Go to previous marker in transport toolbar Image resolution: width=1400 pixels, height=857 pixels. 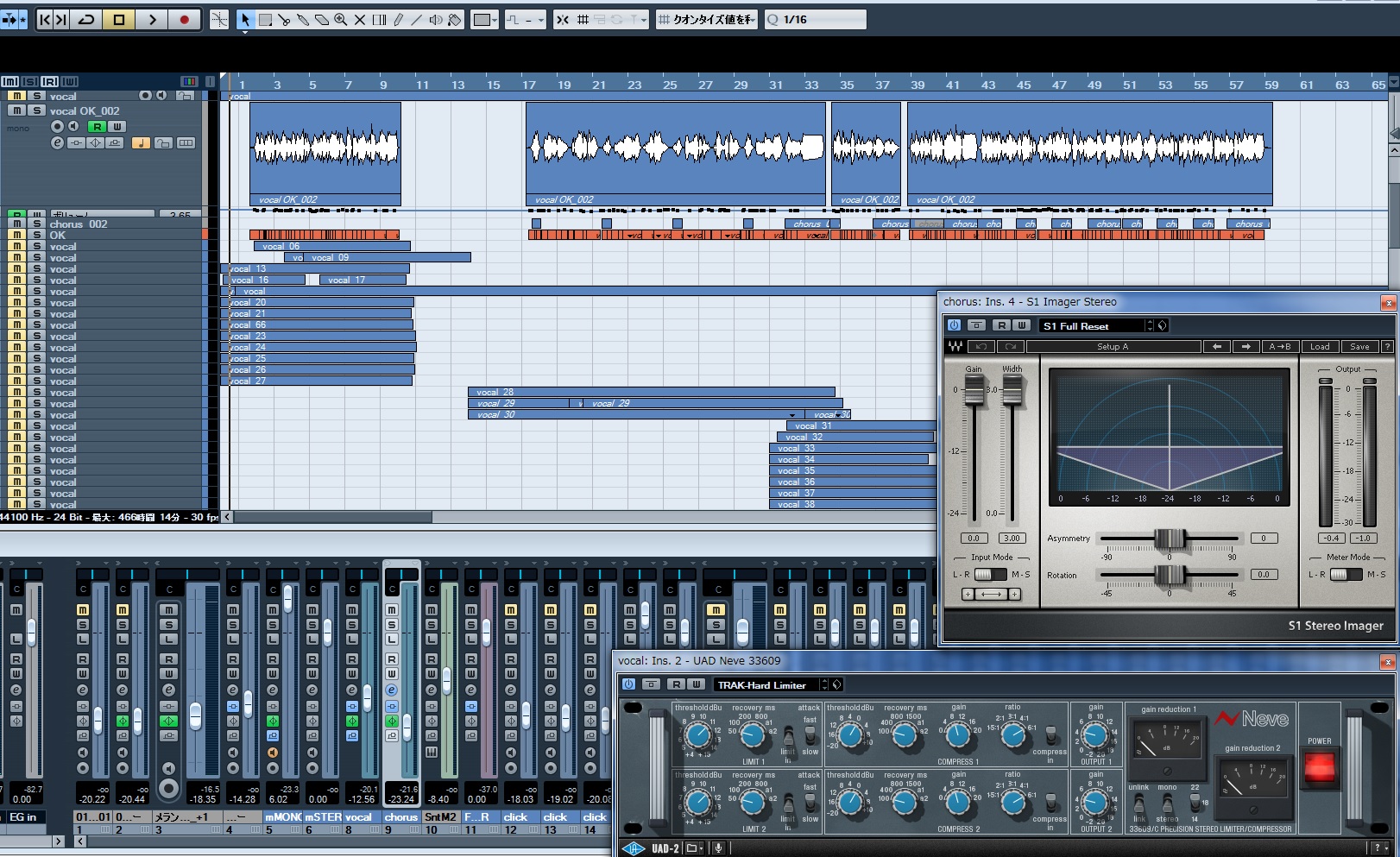[45, 19]
